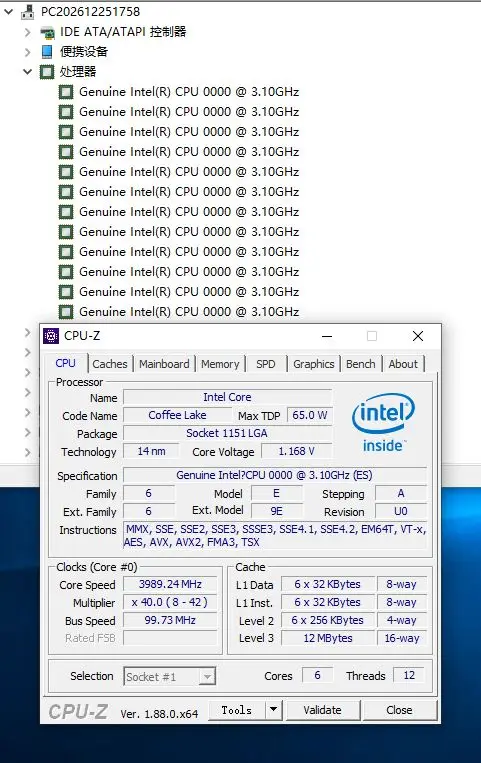
Task: Click the Level 3 16-way field
Action: [x=402, y=638]
